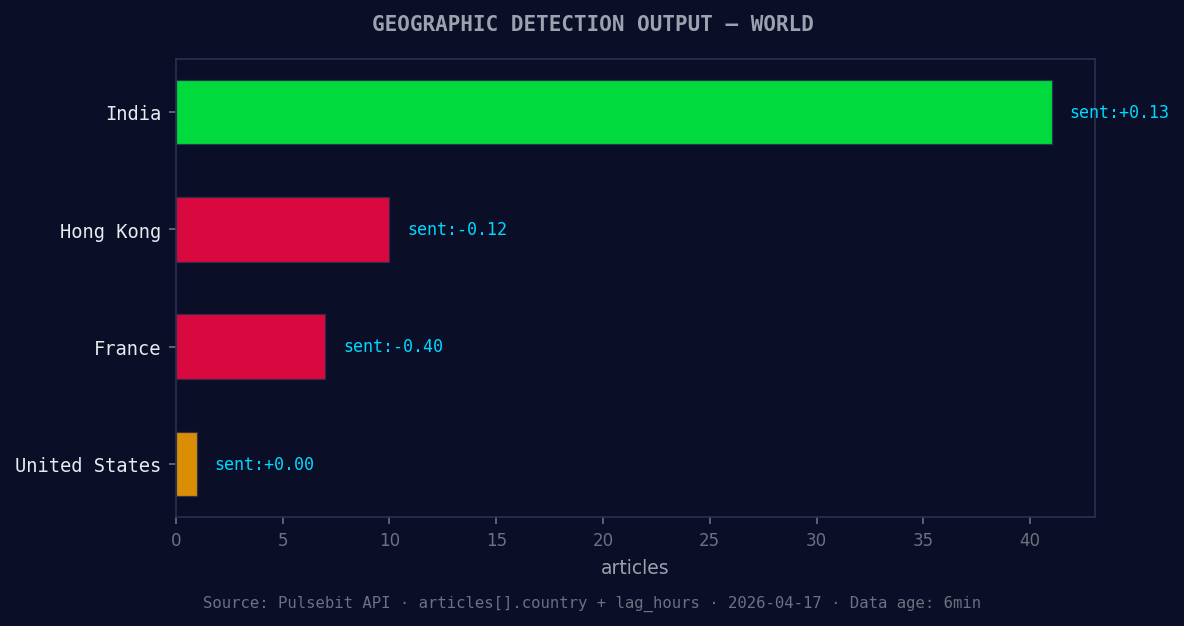Click the sent:+0.00 annotation for United States
1184x626 pixels.
[x=264, y=464]
